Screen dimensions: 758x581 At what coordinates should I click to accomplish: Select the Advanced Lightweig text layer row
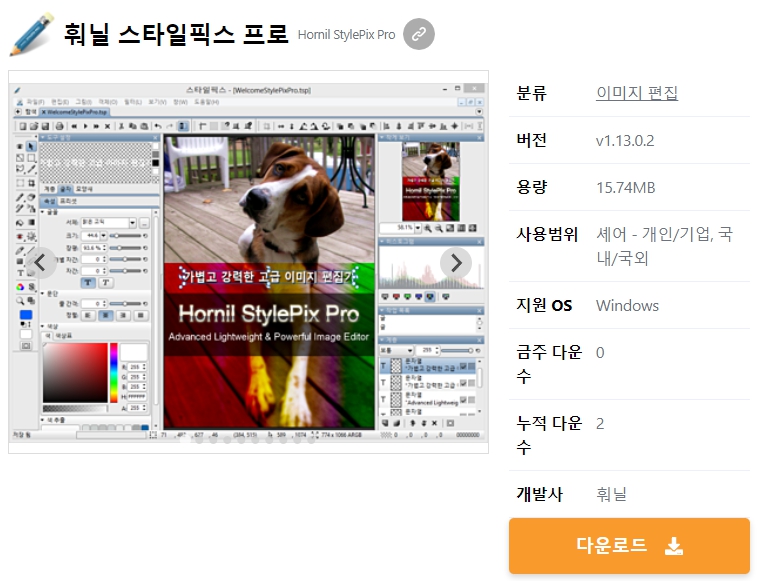pos(428,400)
